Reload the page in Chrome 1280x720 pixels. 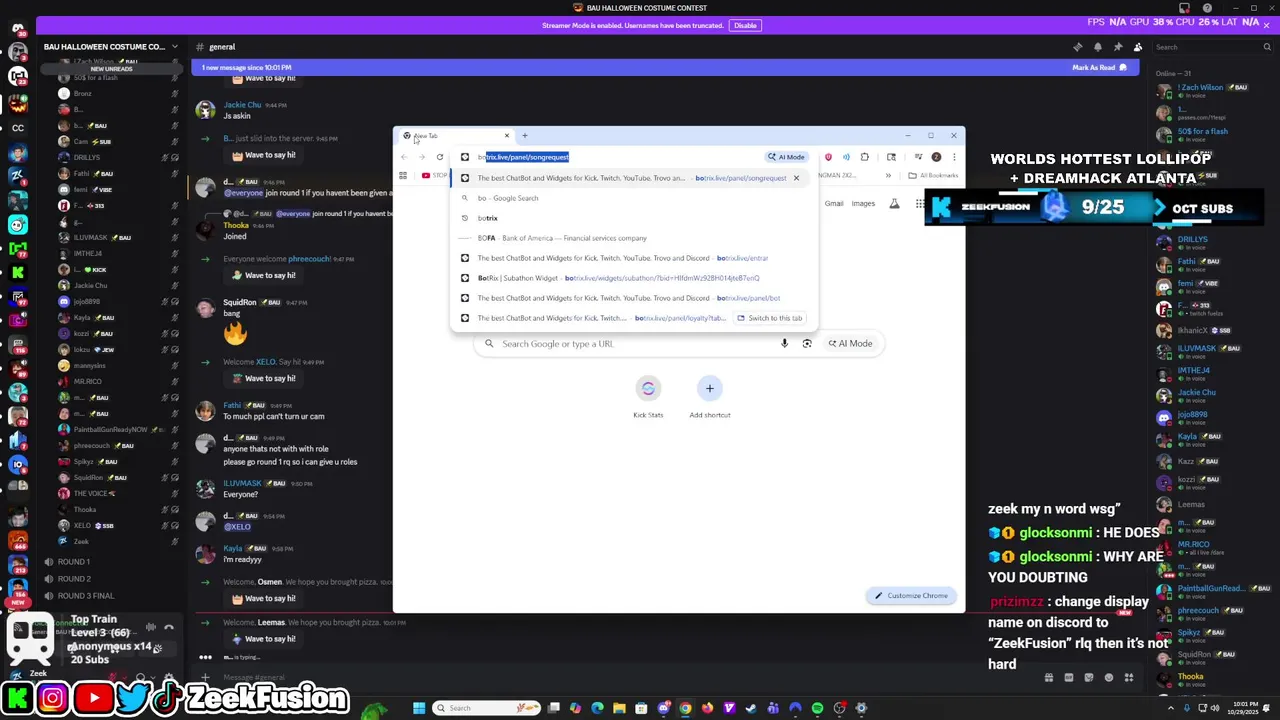click(440, 157)
